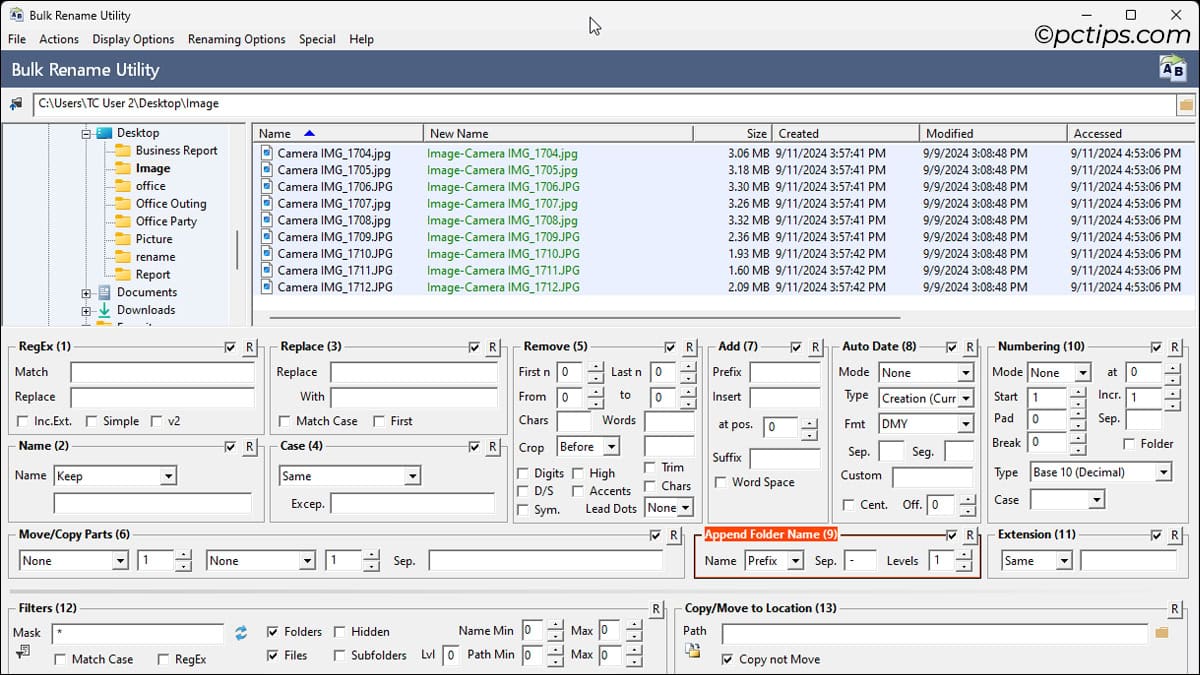Click the small filter icon below the Mask label
This screenshot has width=1200, height=675.
click(x=23, y=652)
